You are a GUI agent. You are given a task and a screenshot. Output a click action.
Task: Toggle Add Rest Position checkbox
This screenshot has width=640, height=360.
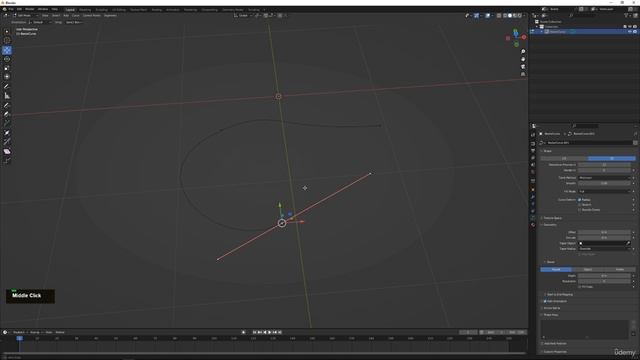(542, 344)
